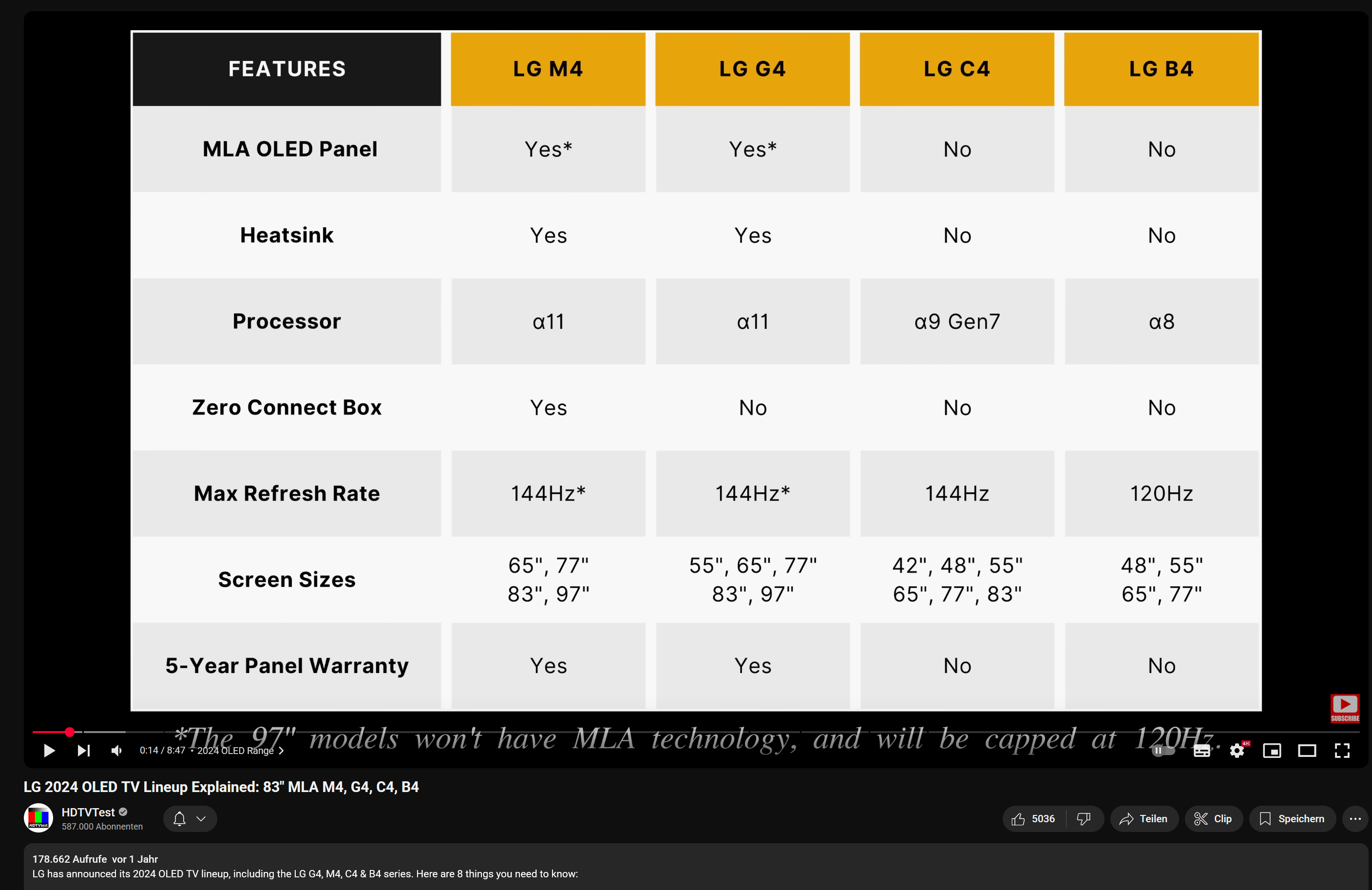
Task: Play the video
Action: (x=48, y=751)
